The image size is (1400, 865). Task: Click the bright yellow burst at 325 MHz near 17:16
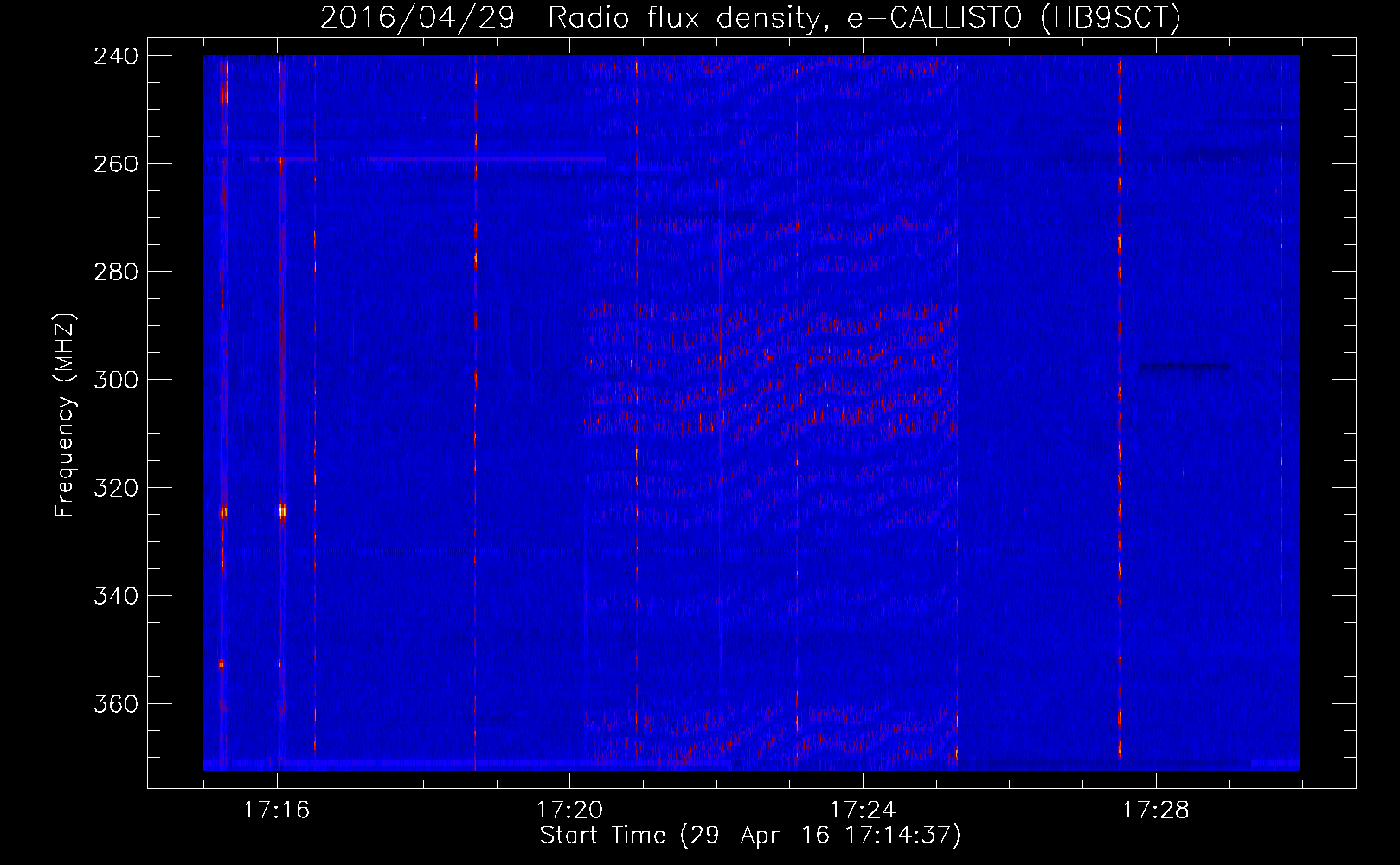click(281, 511)
